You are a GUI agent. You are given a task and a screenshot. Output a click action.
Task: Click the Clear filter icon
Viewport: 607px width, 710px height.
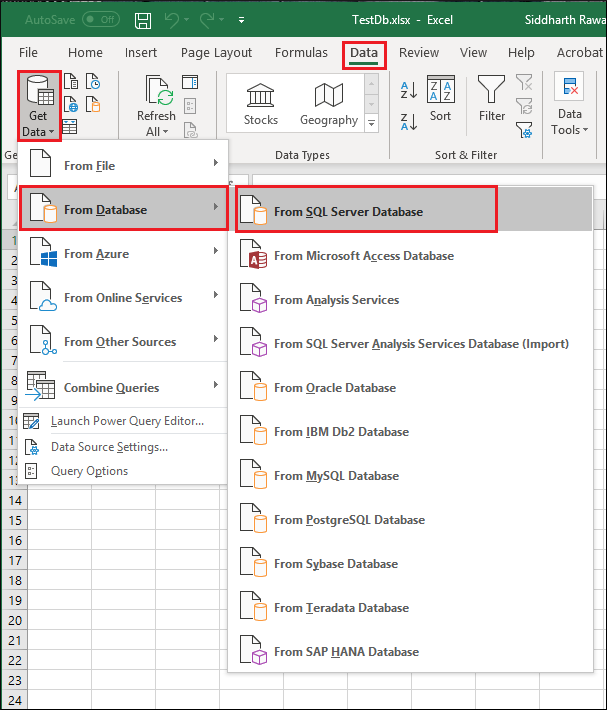(x=524, y=82)
